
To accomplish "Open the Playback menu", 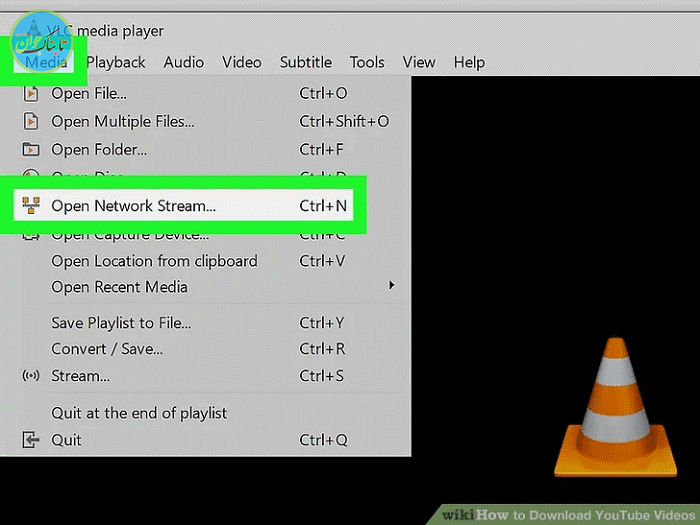I will [x=117, y=62].
